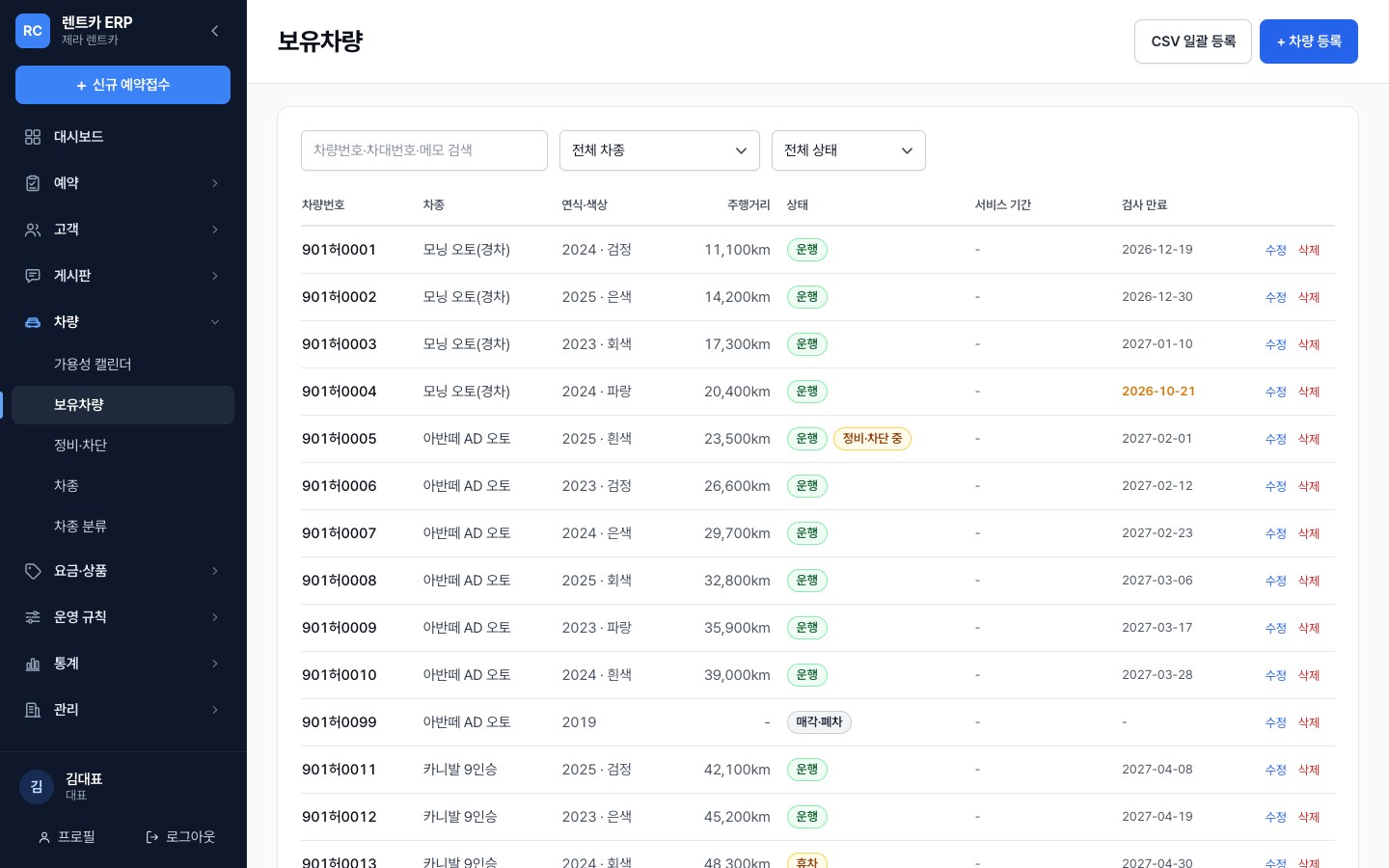1389x868 pixels.
Task: Open the 전체 상태 dropdown
Action: pos(849,150)
